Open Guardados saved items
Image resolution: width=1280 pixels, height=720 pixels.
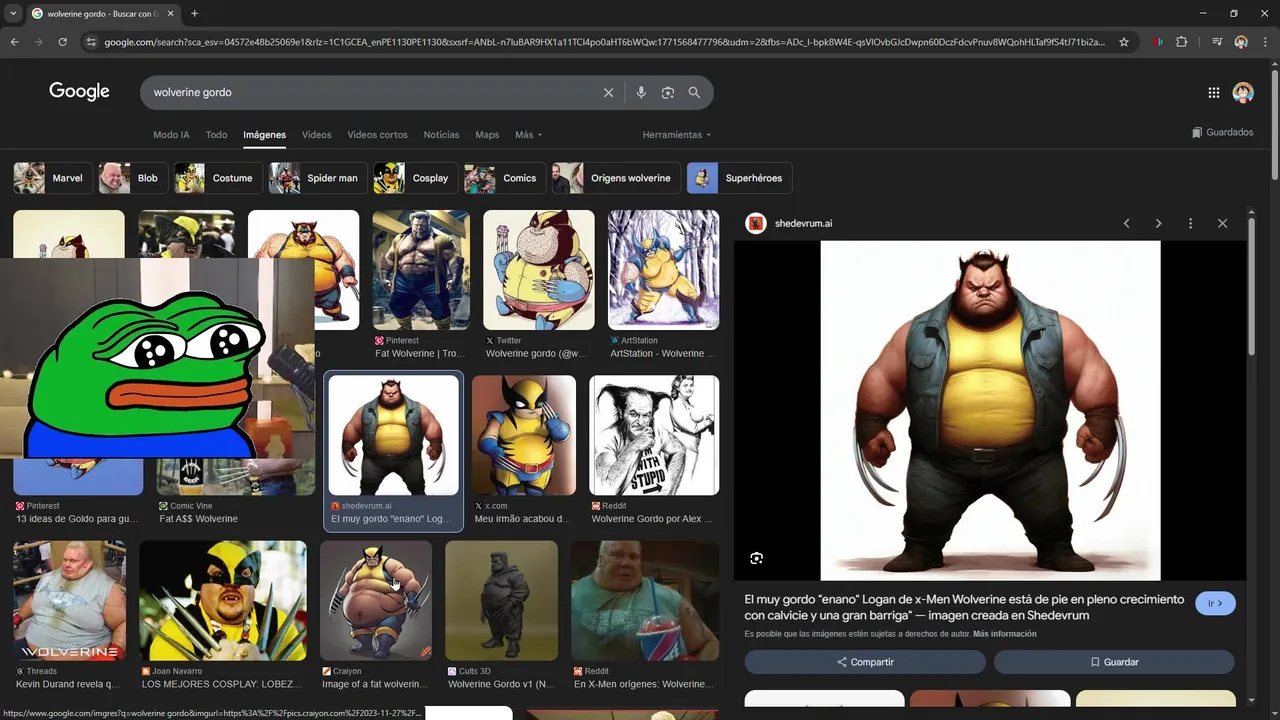point(1222,132)
